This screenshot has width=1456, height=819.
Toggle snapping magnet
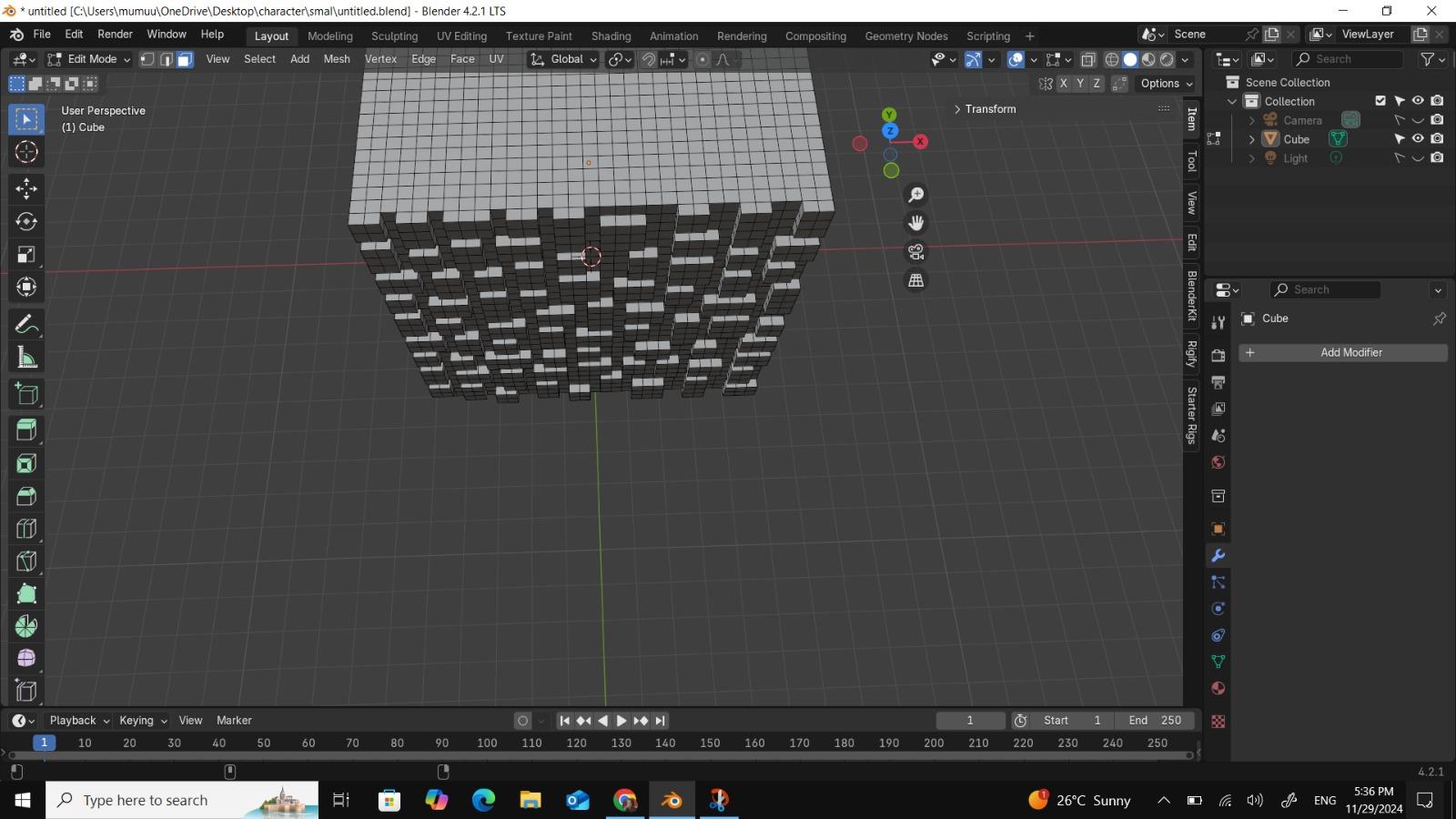[x=648, y=59]
